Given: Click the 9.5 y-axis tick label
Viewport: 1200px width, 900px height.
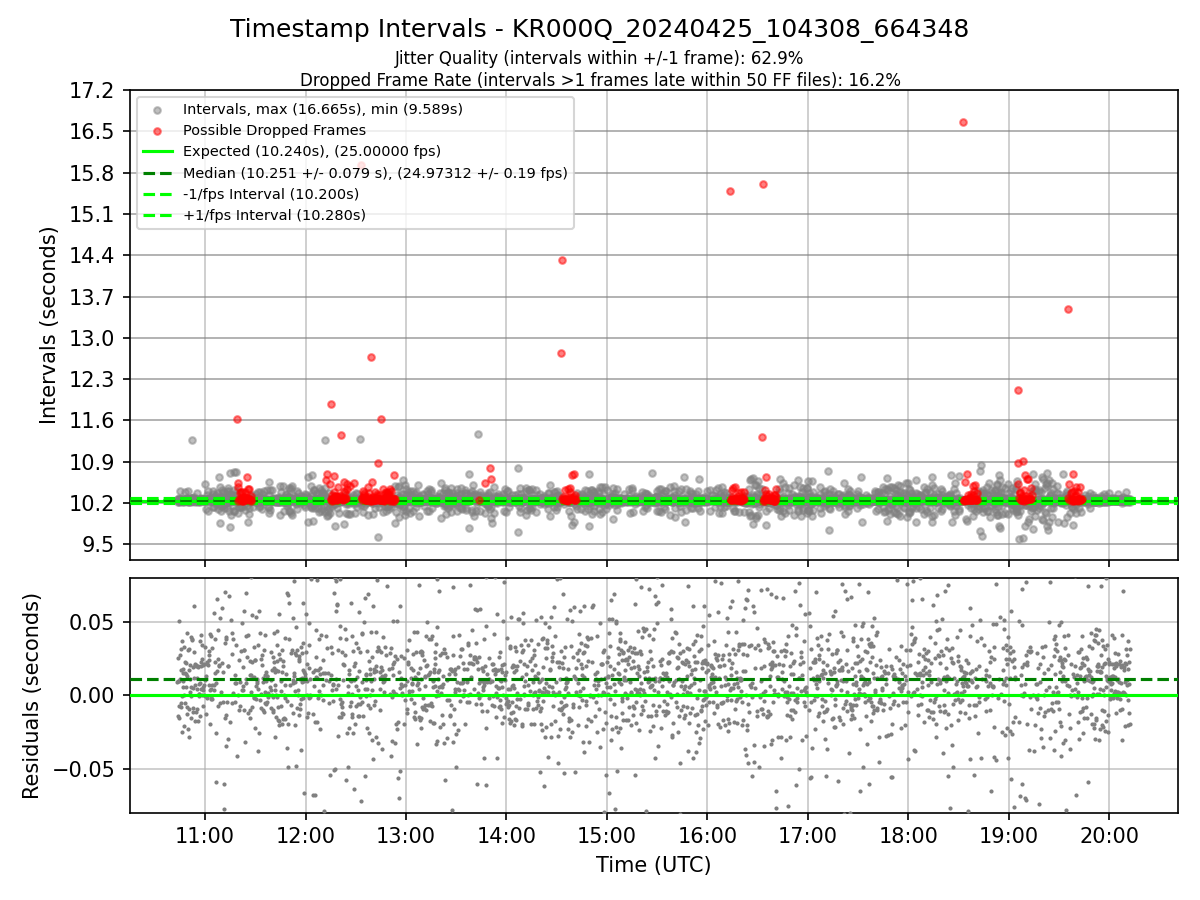Looking at the screenshot, I should (100, 544).
